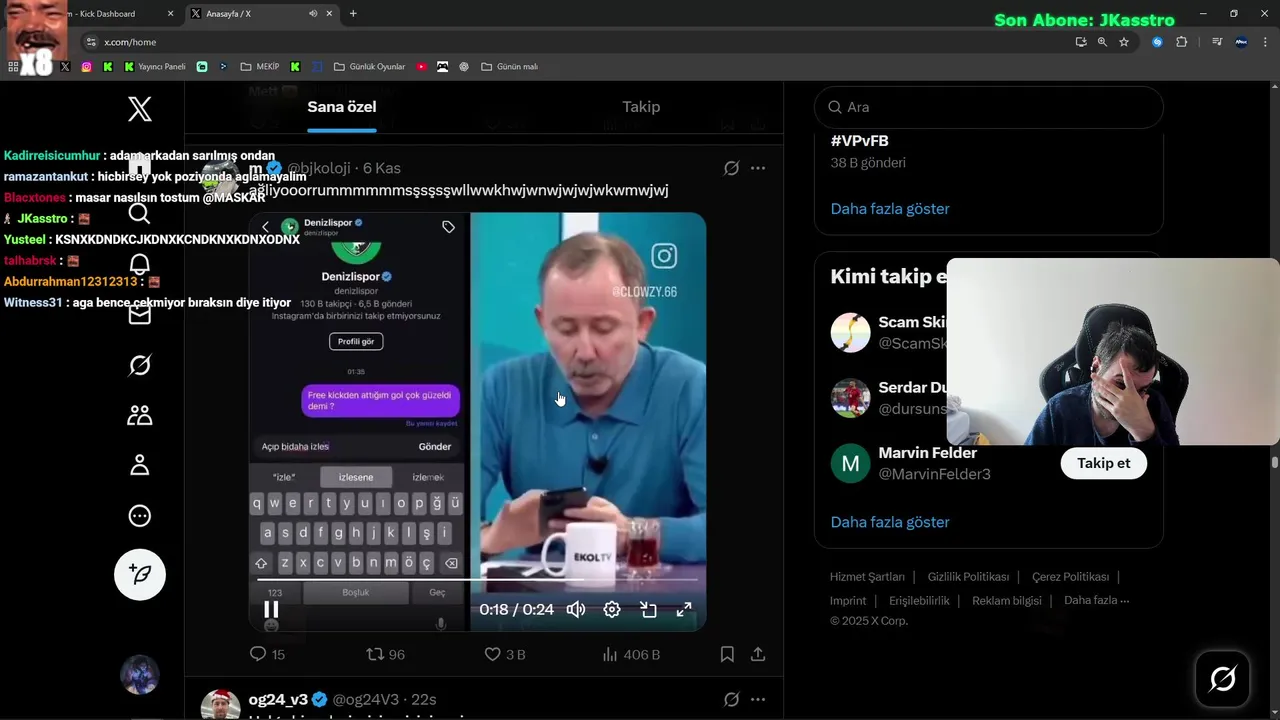1280x720 pixels.
Task: Open Communities people icon in sidebar
Action: pos(140,415)
